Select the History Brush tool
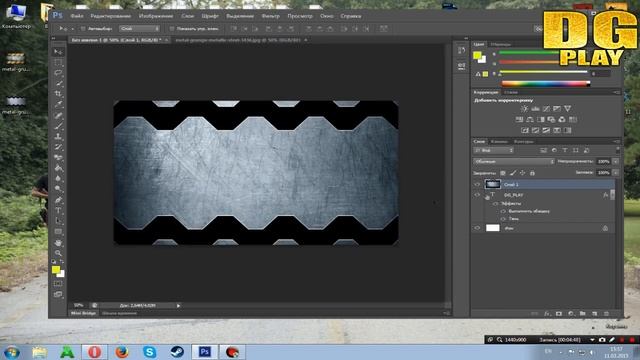 tap(58, 147)
